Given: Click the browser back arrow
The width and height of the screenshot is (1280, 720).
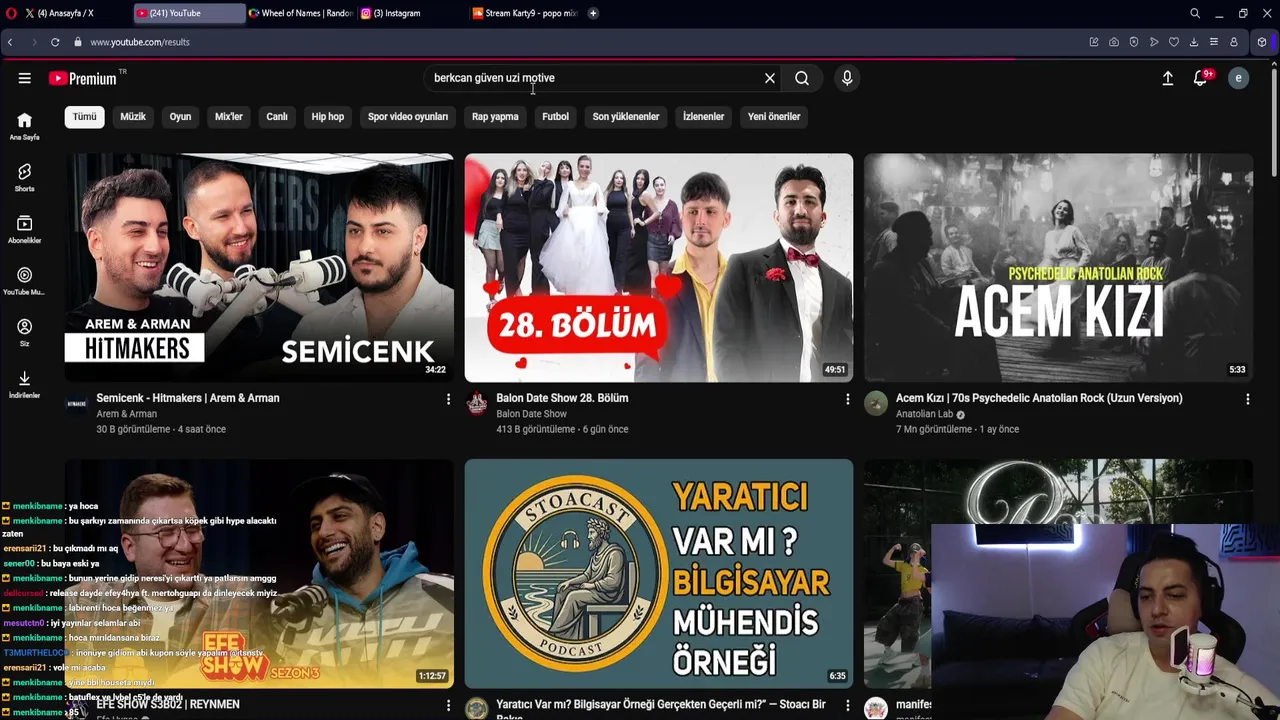Looking at the screenshot, I should pos(10,42).
